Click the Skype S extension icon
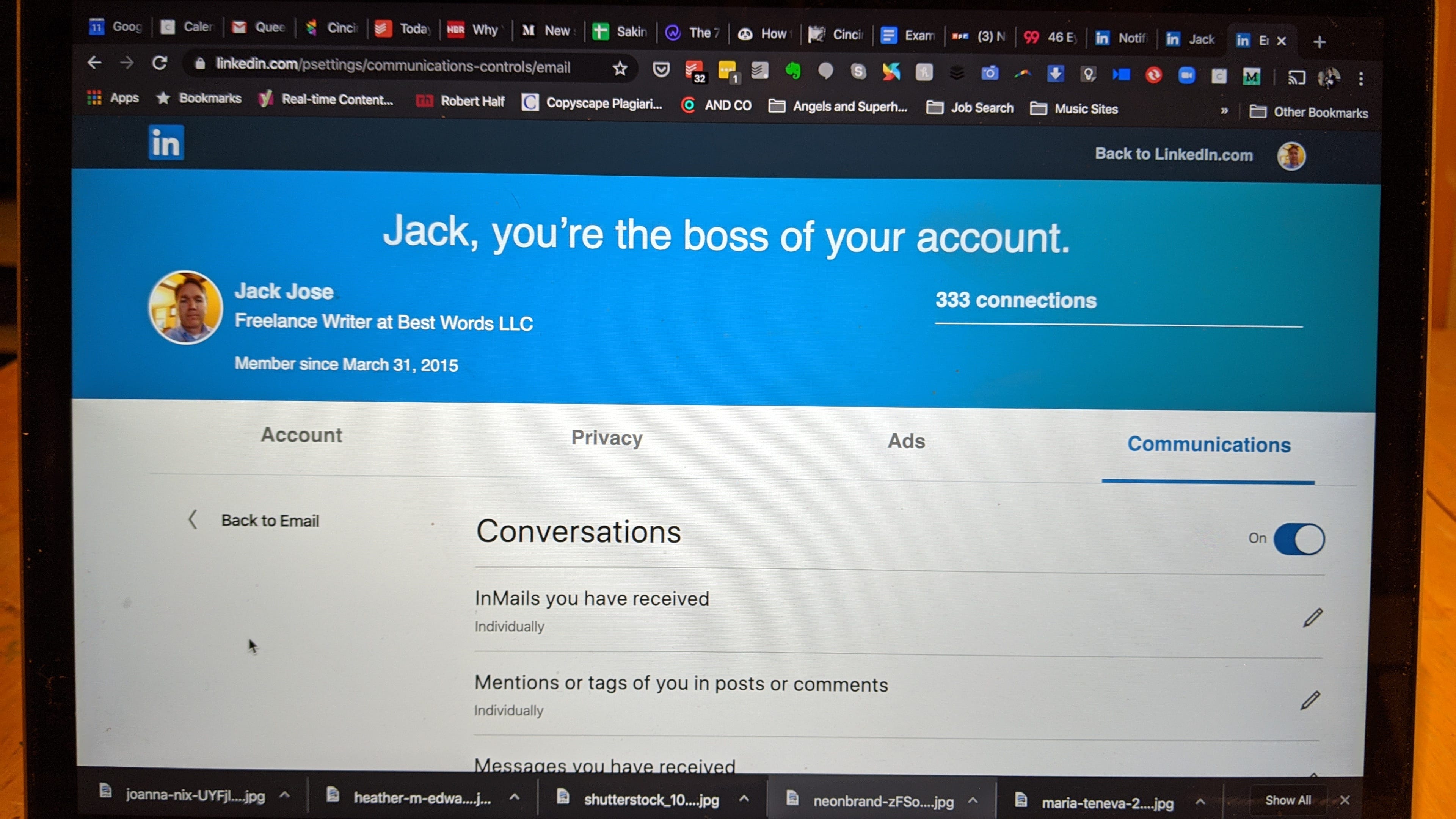The image size is (1456, 819). click(x=858, y=71)
